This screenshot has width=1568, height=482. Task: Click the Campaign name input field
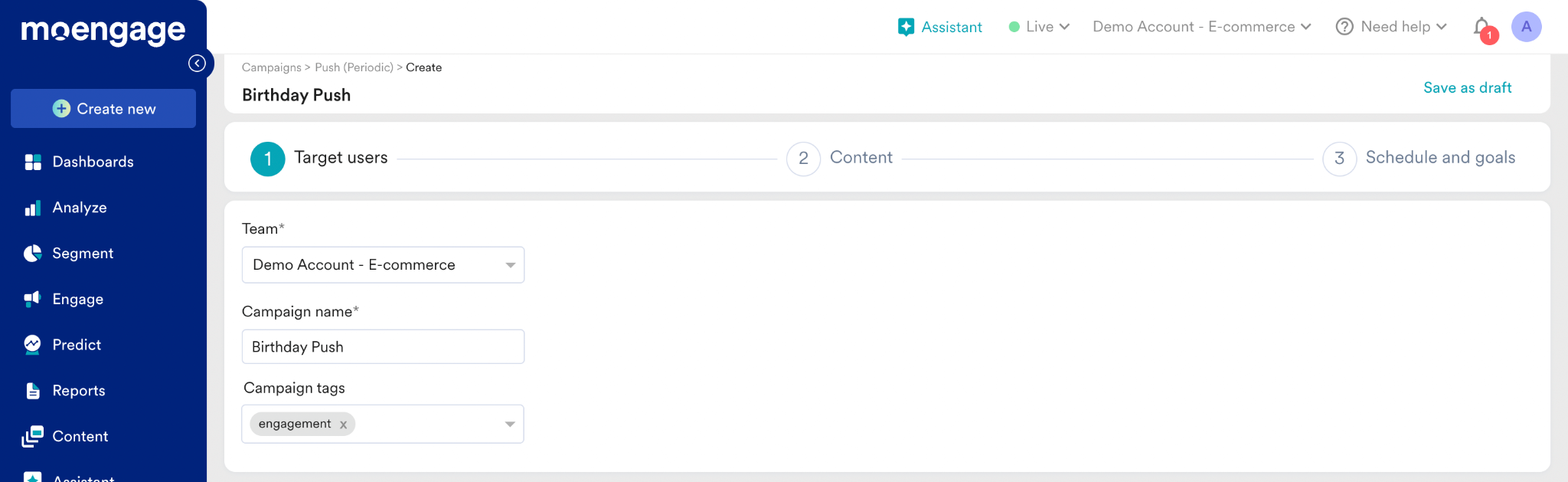[x=383, y=347]
